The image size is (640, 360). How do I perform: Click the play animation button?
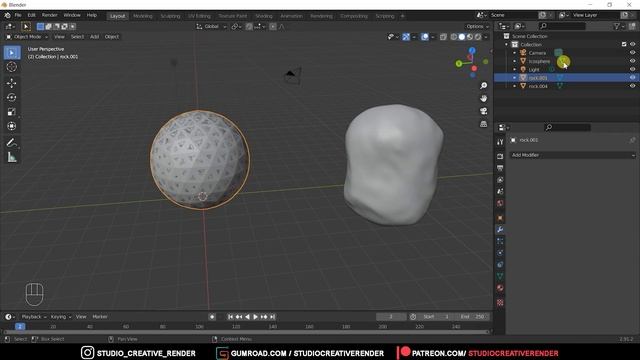coord(256,317)
